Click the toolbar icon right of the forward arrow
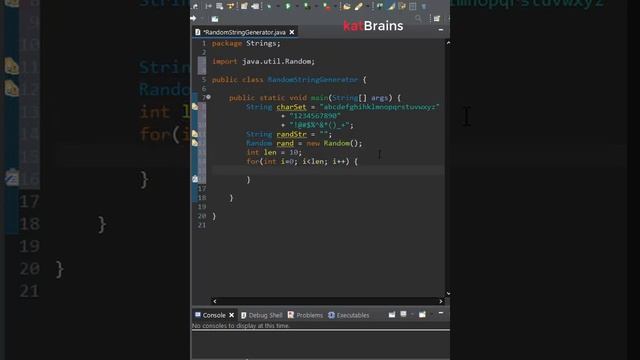The image size is (640, 360). coord(215,19)
